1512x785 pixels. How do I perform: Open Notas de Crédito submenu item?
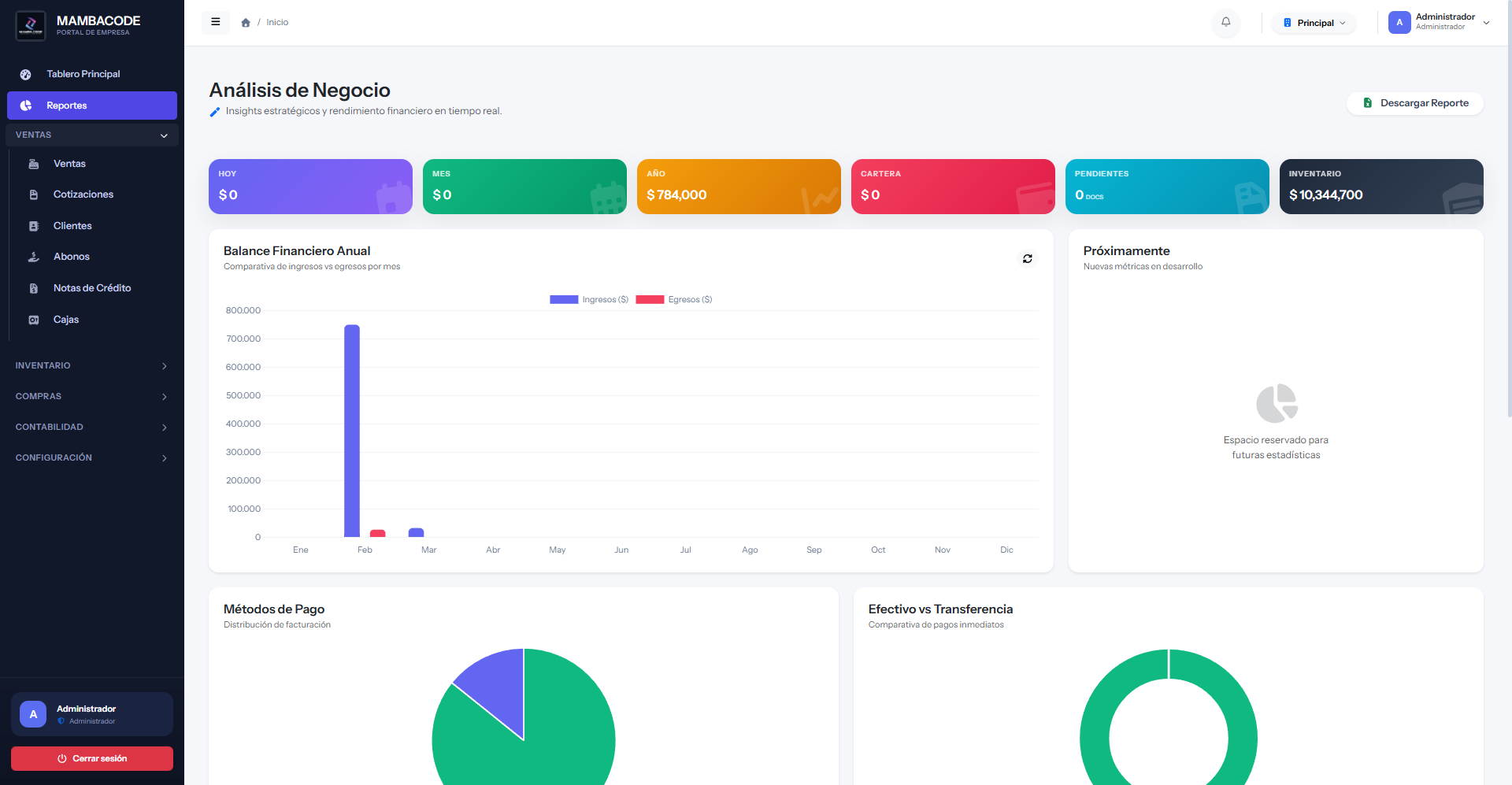pyautogui.click(x=94, y=288)
